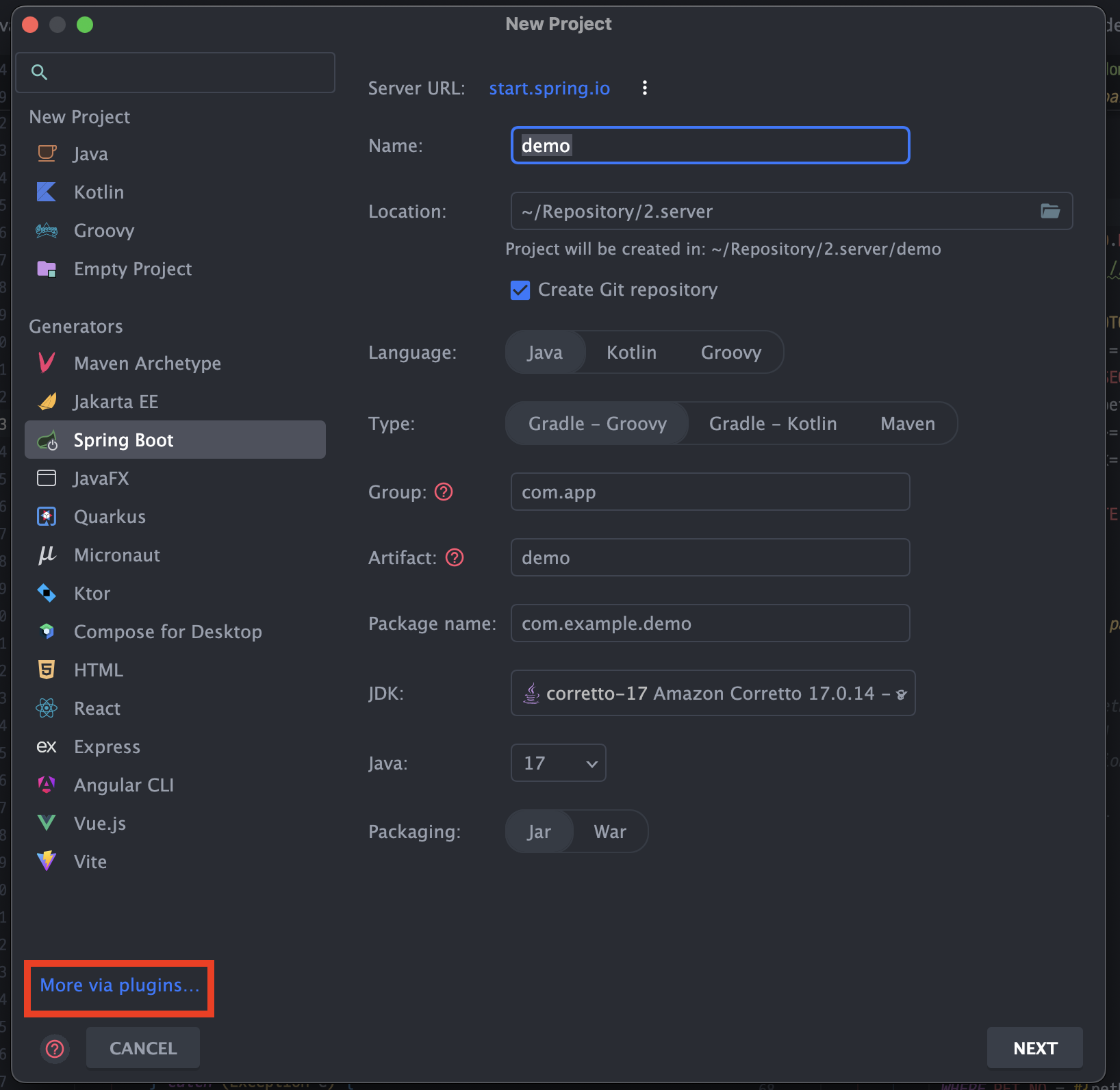Image resolution: width=1120 pixels, height=1090 pixels.
Task: Select Vue.js label
Action: 100,823
